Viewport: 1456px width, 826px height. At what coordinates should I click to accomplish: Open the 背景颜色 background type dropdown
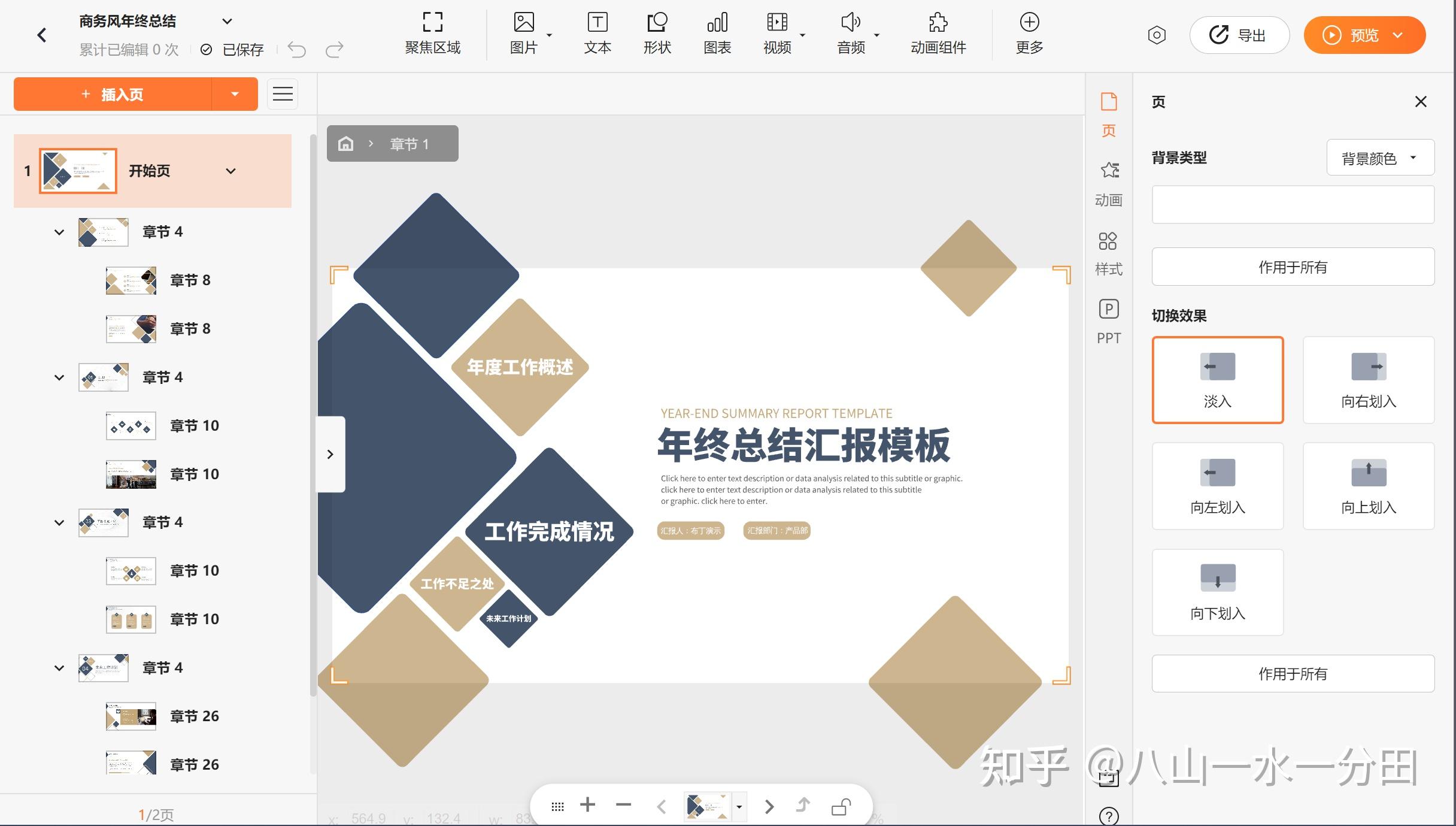click(1380, 158)
